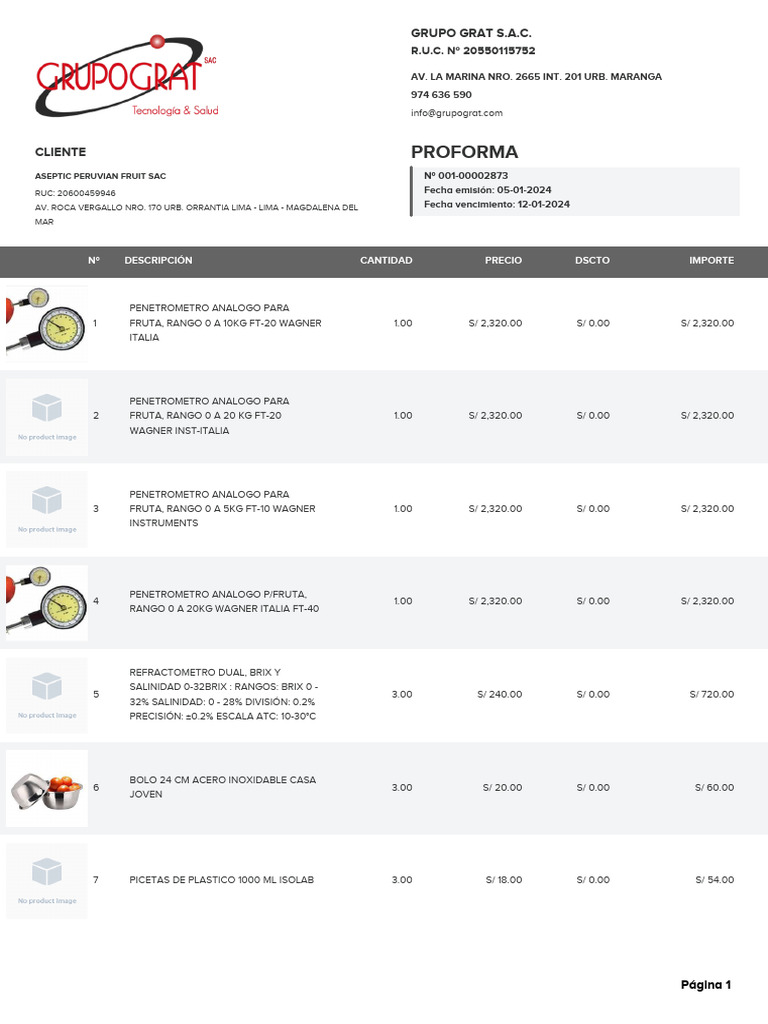The height and width of the screenshot is (1024, 768).
Task: Click the CANTIDAD column header
Action: pos(386,260)
